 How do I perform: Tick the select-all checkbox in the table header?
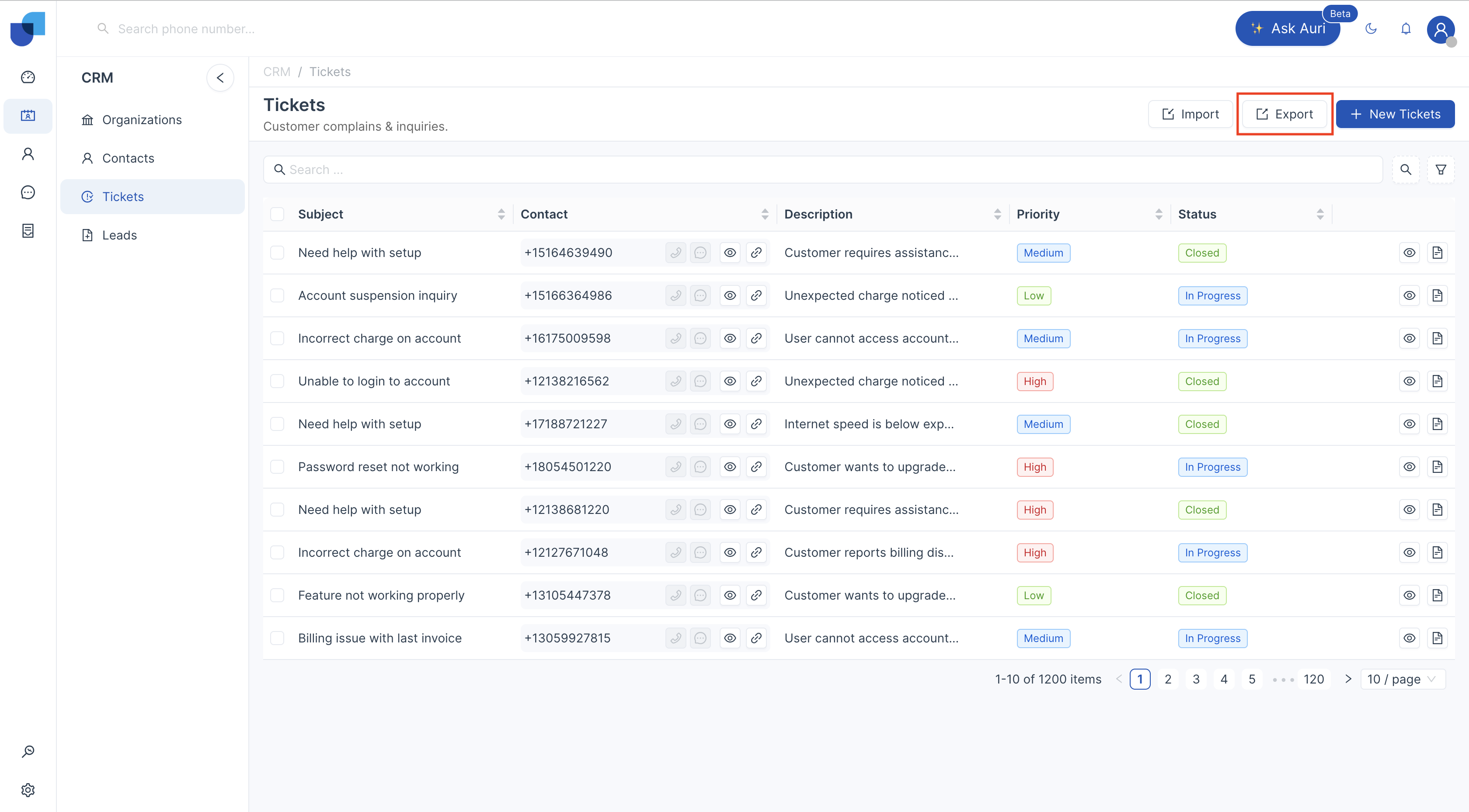point(277,214)
